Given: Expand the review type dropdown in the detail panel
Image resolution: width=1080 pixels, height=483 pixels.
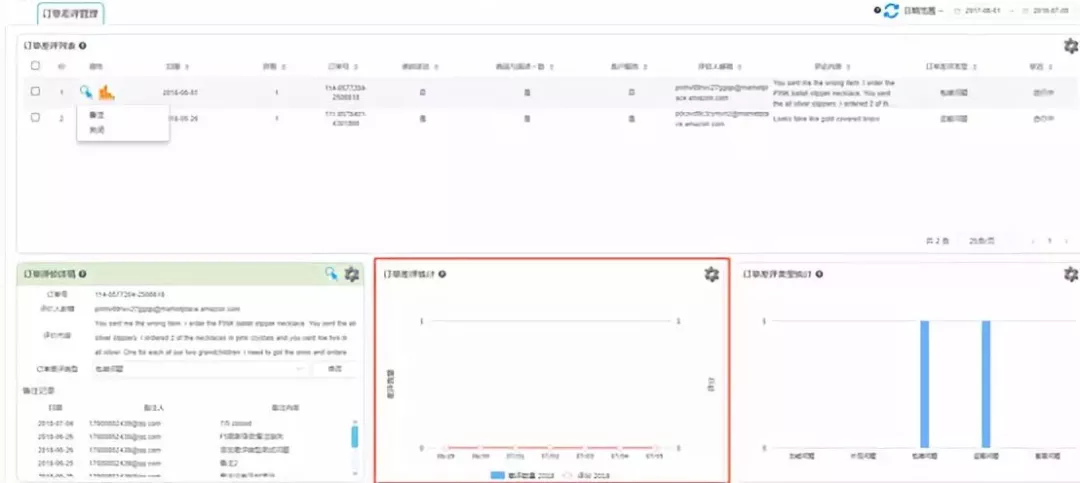Looking at the screenshot, I should 200,369.
